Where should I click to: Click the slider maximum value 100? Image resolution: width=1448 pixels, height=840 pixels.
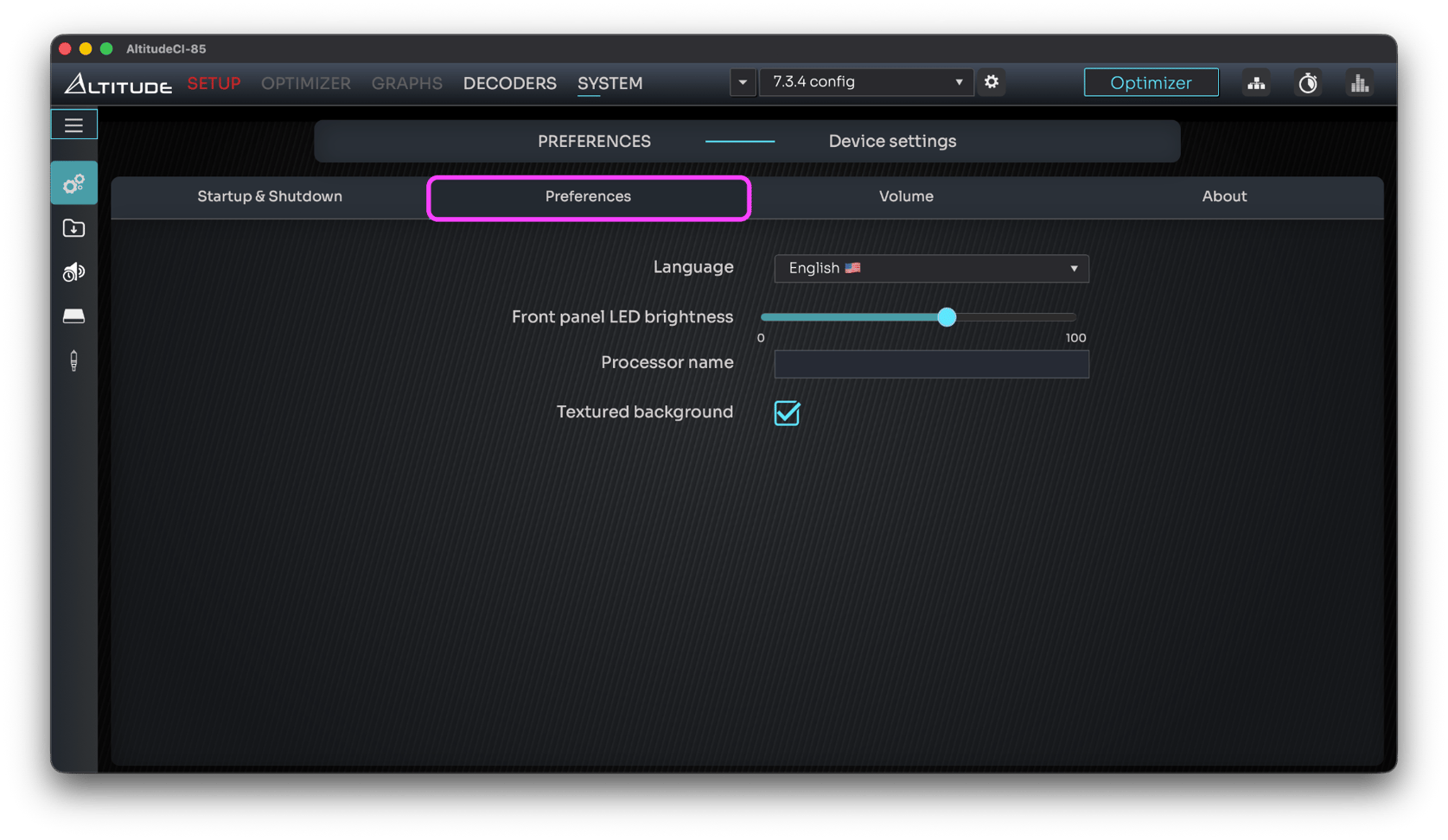click(1075, 338)
